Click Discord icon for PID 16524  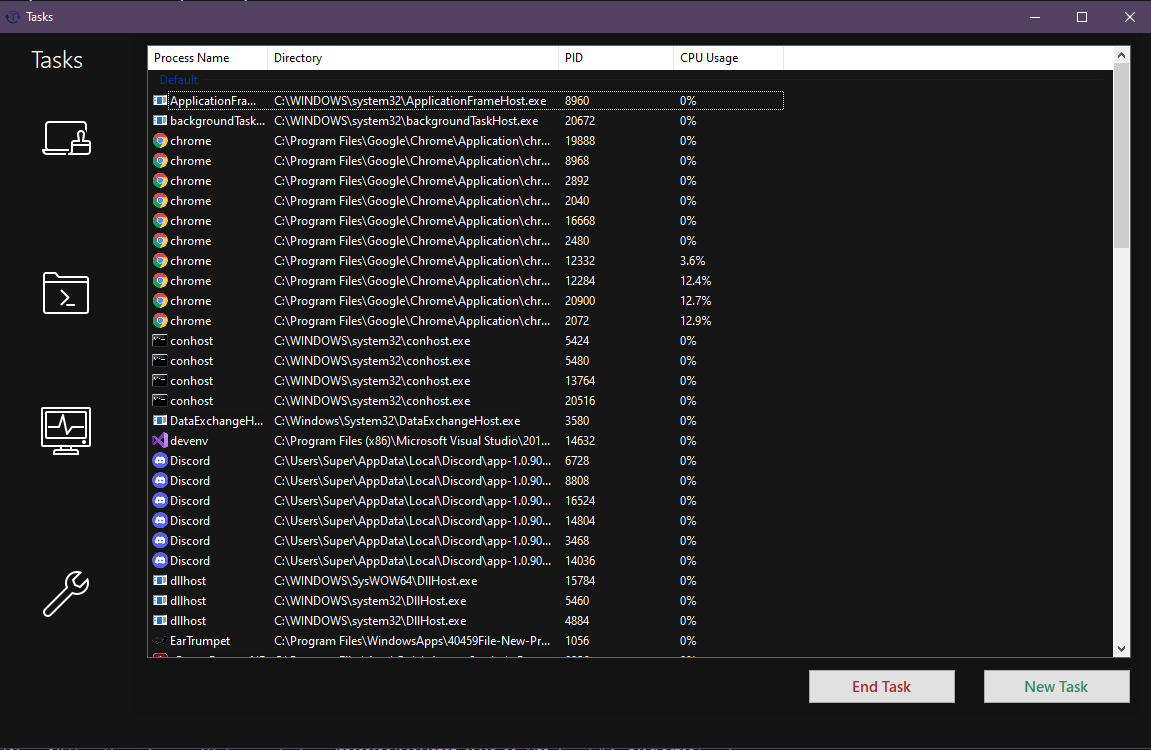coord(160,500)
